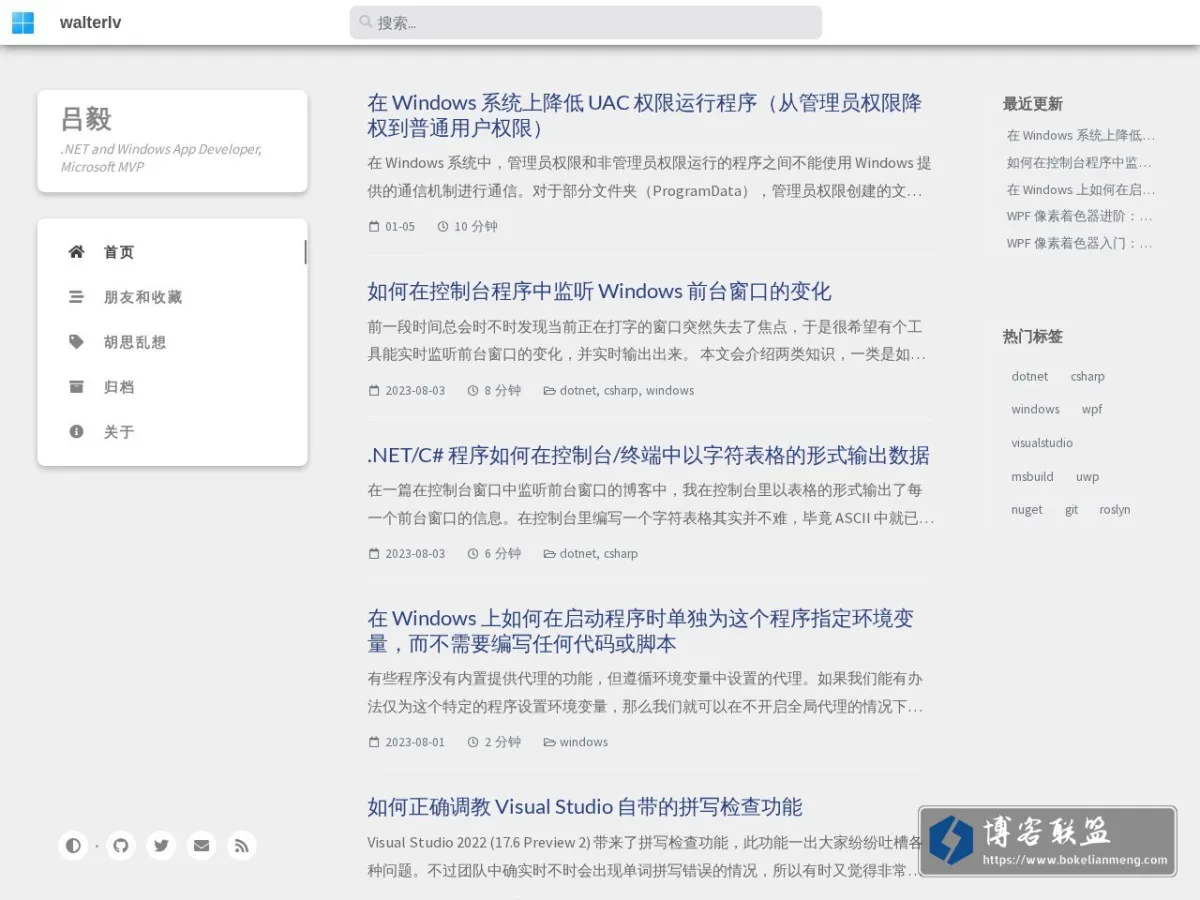The width and height of the screenshot is (1200, 900).
Task: Open recent update 如何在控制台程序中监…
Action: 1080,163
